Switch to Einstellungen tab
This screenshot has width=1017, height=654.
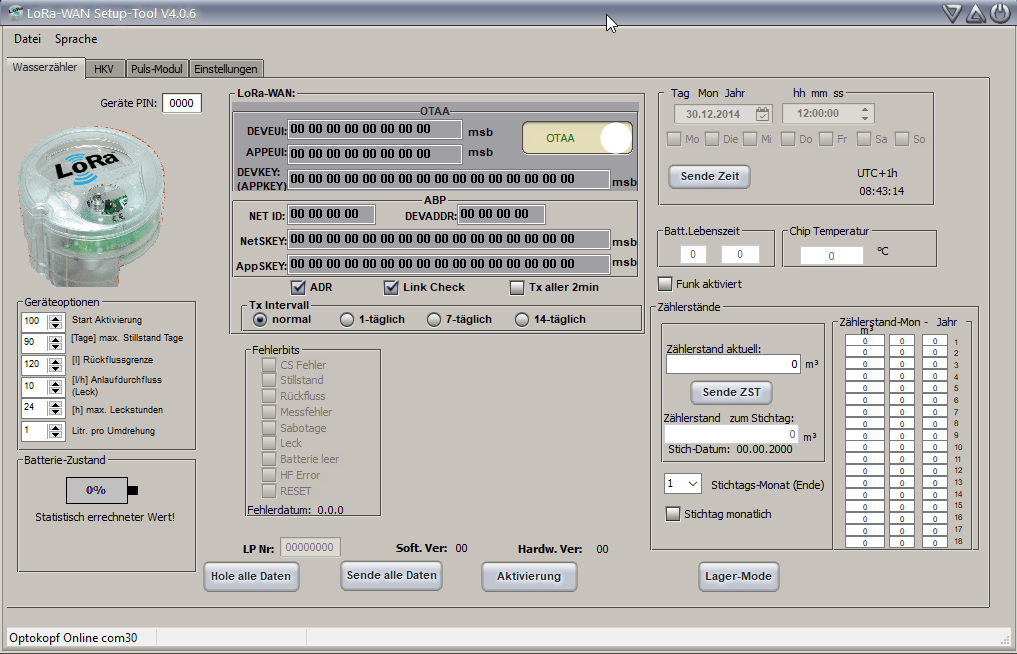(226, 69)
